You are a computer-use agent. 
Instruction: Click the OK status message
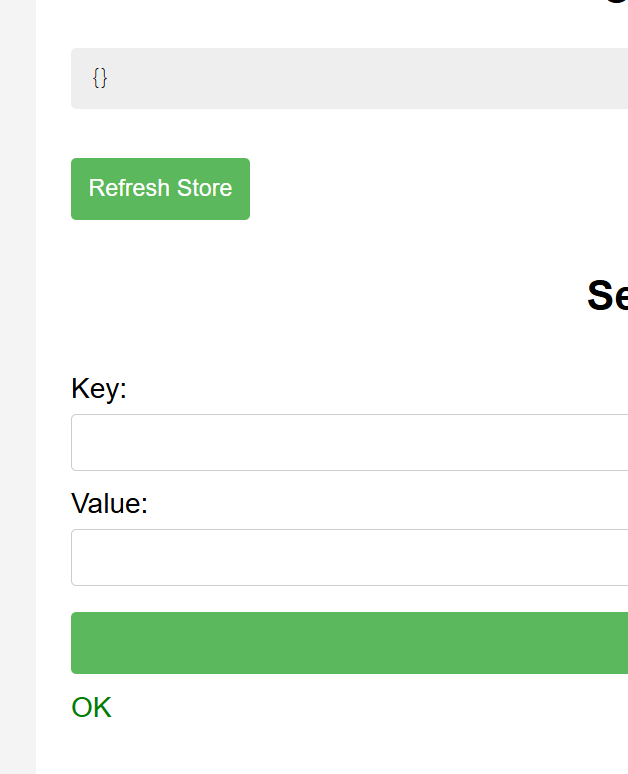click(x=91, y=708)
